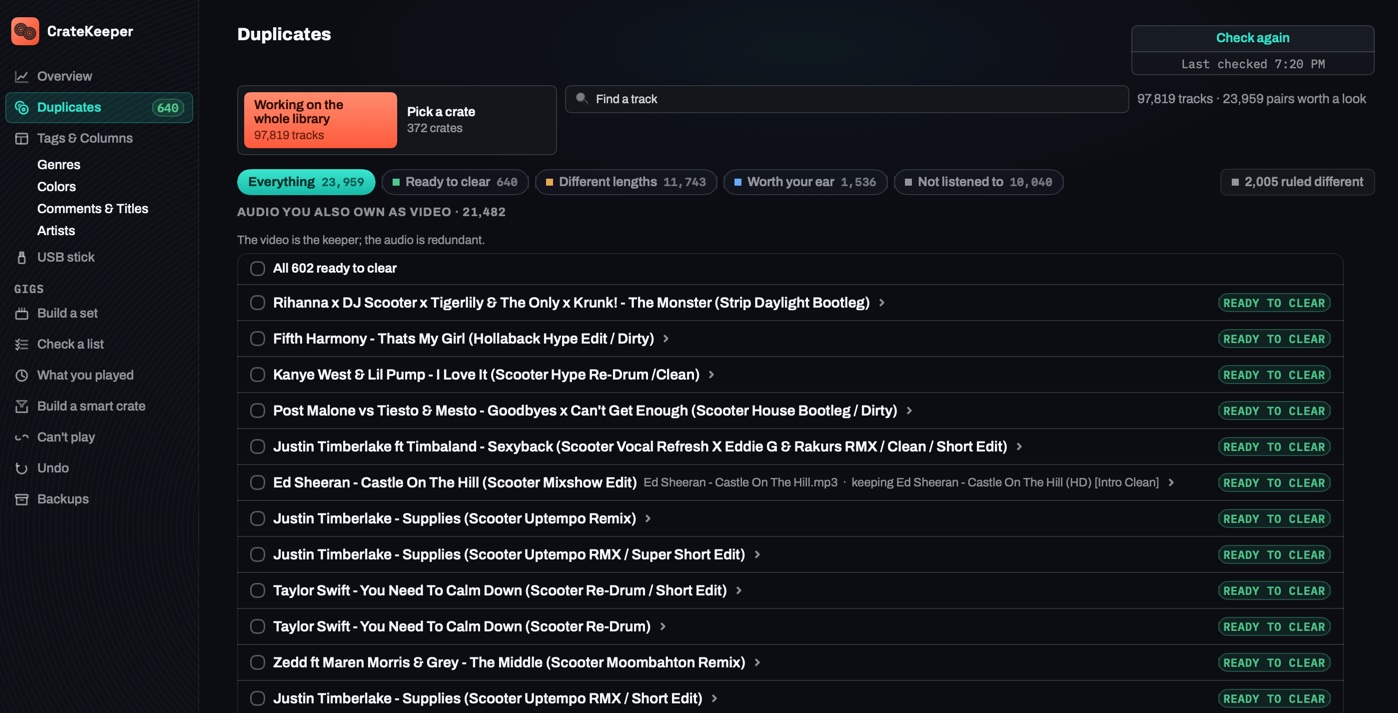This screenshot has width=1398, height=713.
Task: Click Taylor Swift You Need To Calm Down Re-Drum title
Action: pos(462,626)
